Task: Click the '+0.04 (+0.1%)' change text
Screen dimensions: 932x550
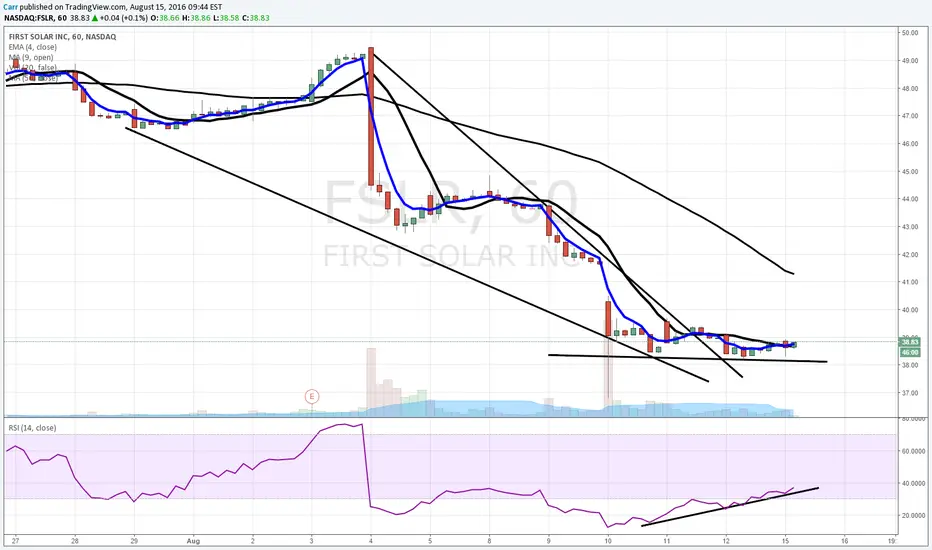Action: point(124,18)
